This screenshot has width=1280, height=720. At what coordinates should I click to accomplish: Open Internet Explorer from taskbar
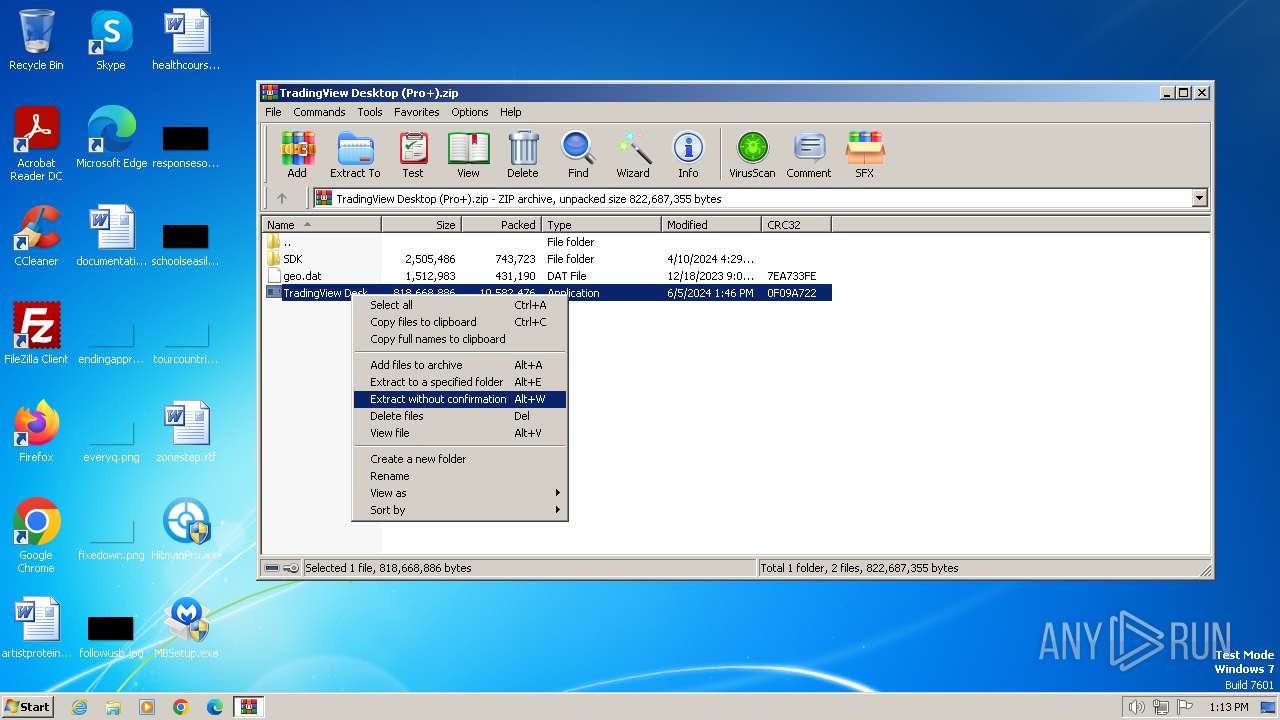[x=79, y=707]
